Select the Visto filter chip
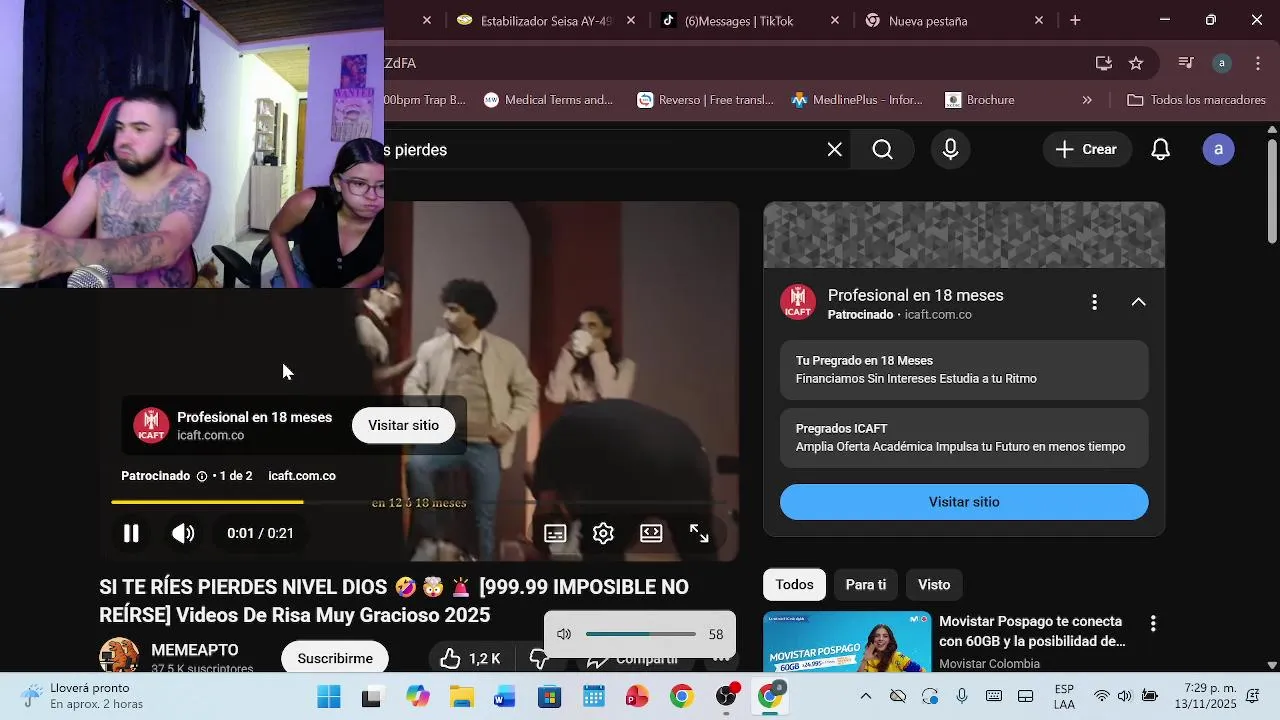This screenshot has width=1280, height=720. [x=934, y=584]
